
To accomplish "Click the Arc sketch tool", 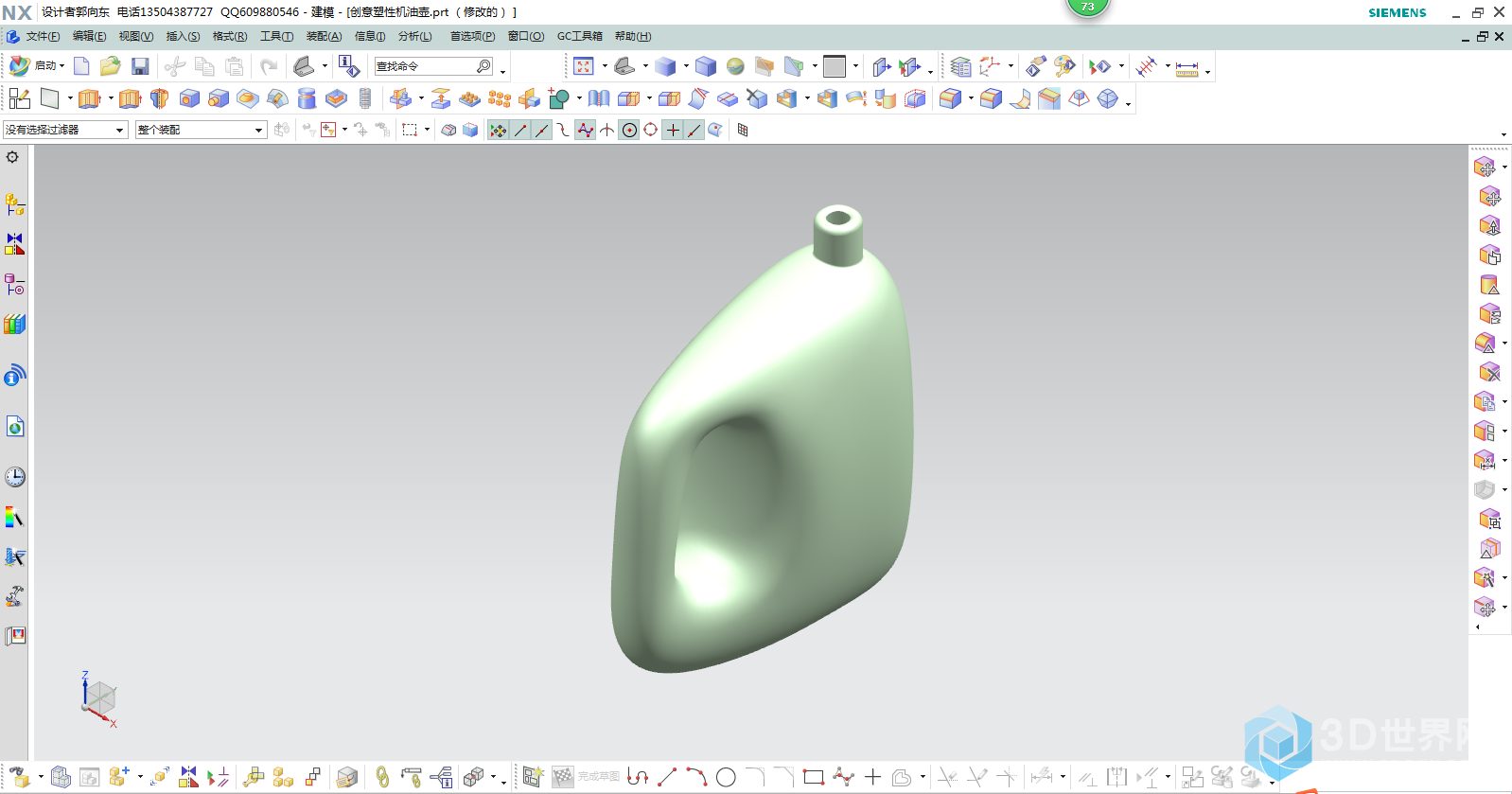I will point(696,777).
